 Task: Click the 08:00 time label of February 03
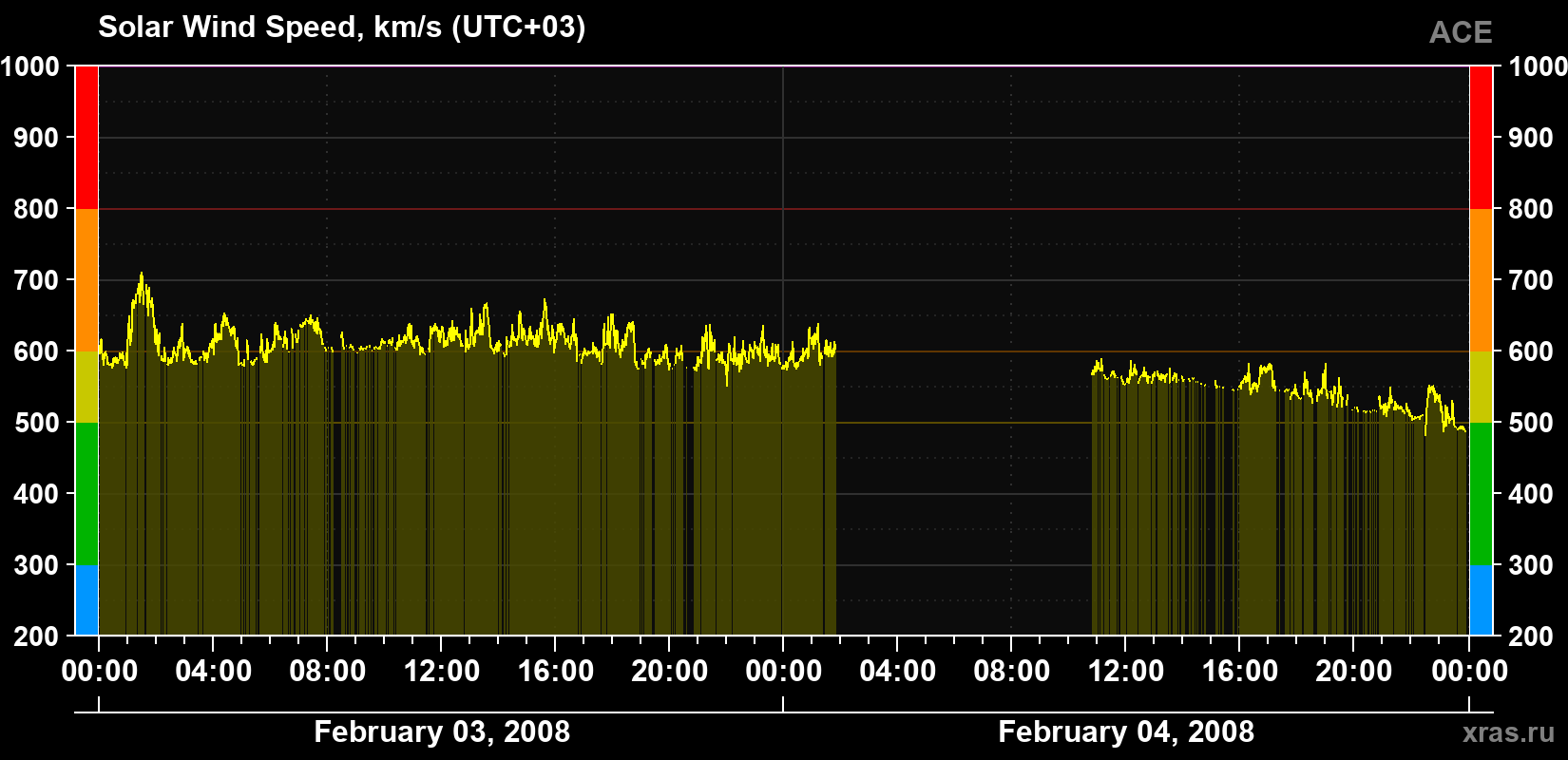click(328, 672)
